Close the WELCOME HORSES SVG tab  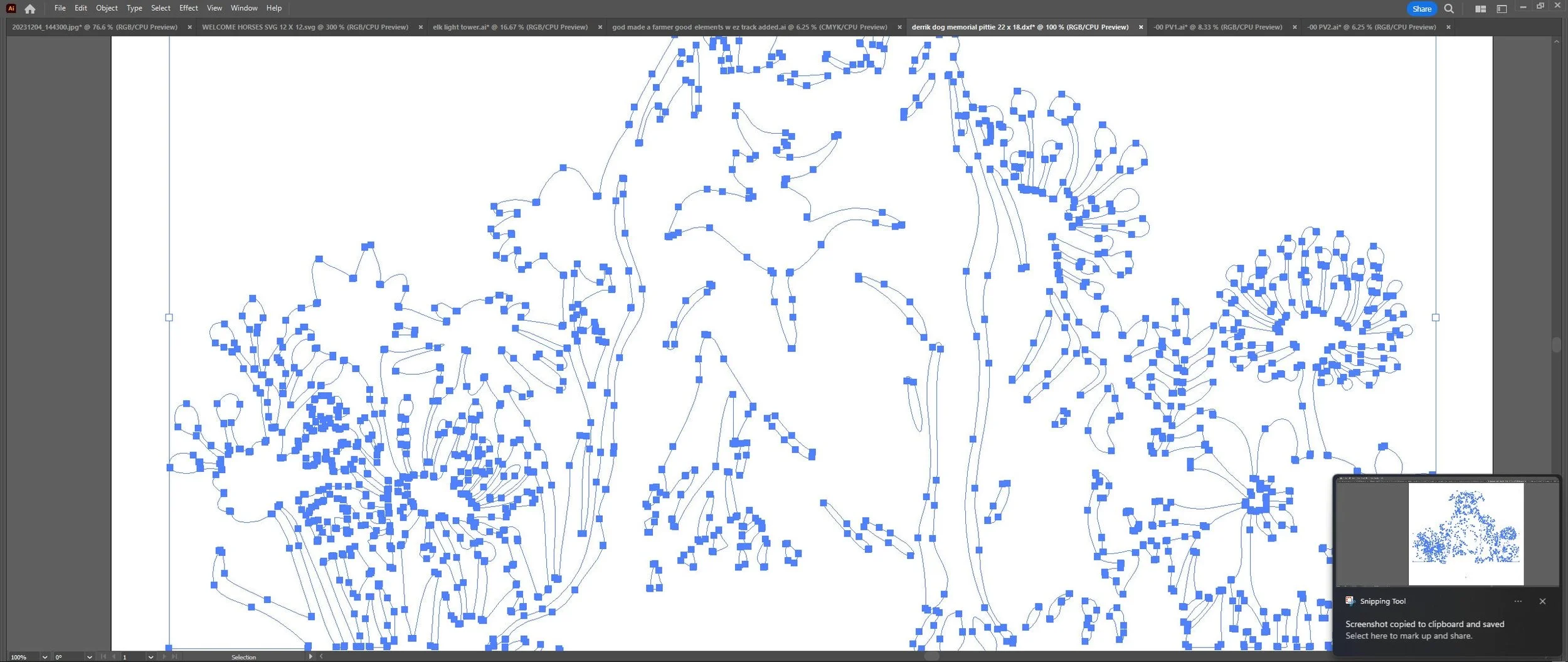point(420,27)
